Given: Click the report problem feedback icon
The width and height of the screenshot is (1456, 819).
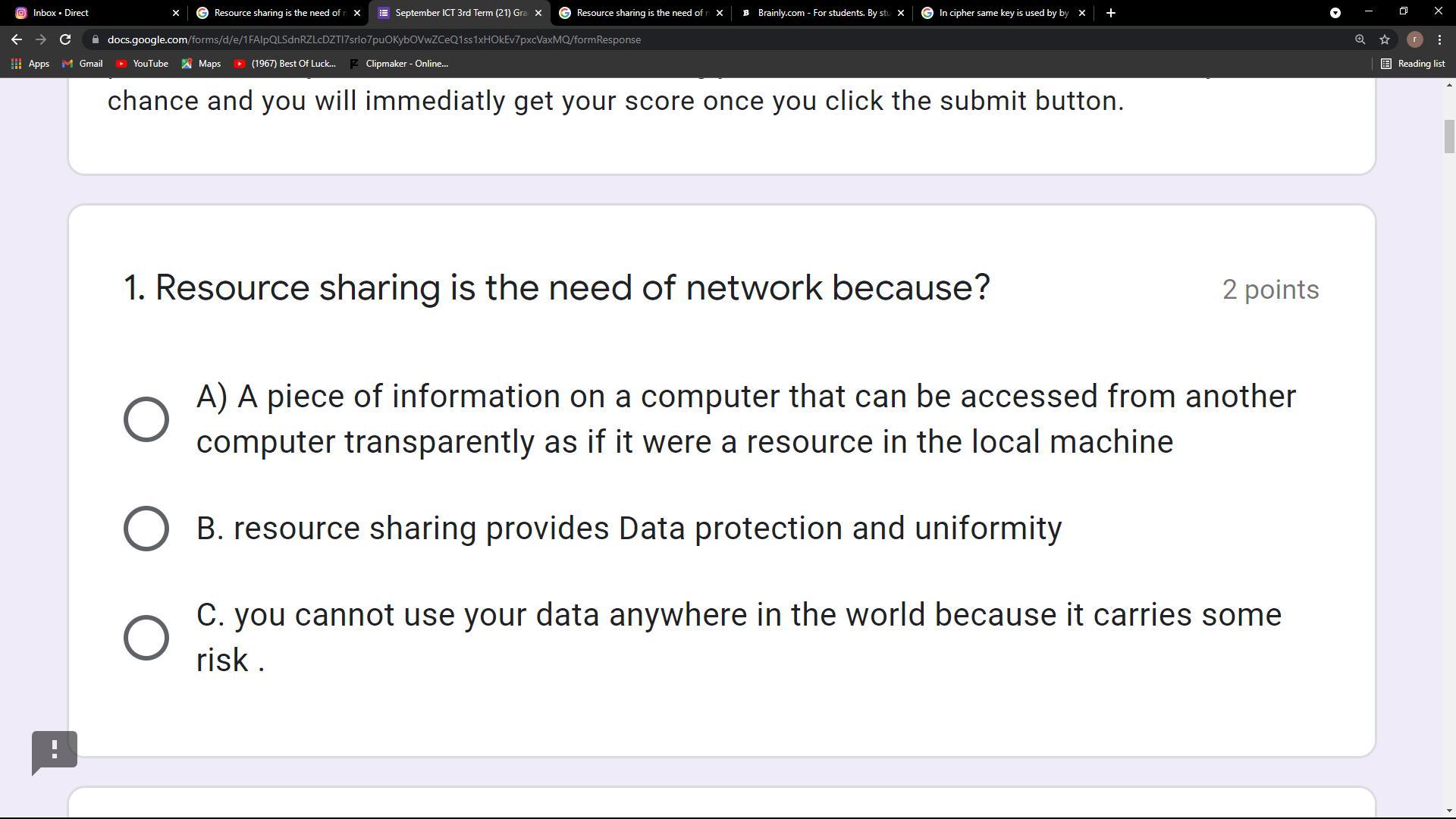Looking at the screenshot, I should click(x=55, y=751).
